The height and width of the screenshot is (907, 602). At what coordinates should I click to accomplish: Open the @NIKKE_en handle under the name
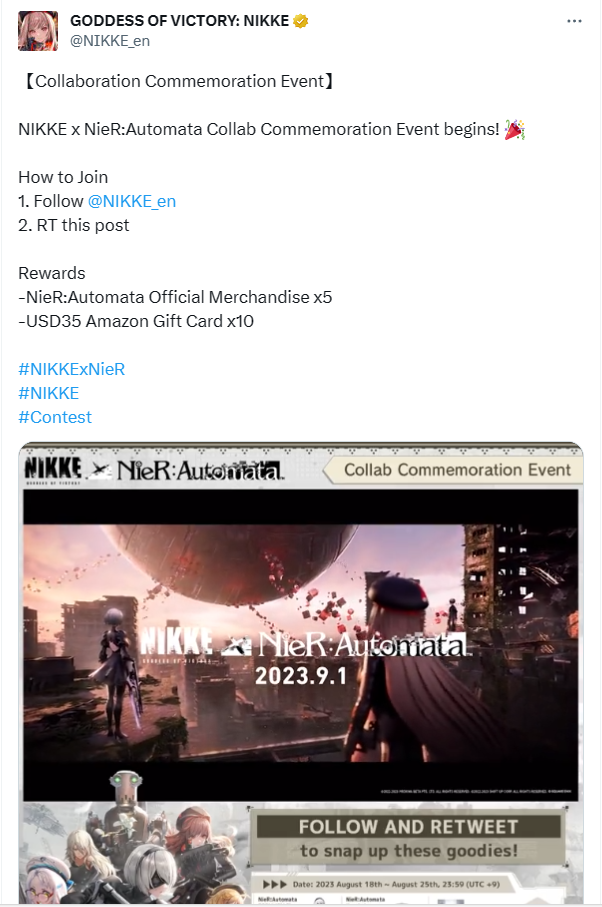click(110, 41)
